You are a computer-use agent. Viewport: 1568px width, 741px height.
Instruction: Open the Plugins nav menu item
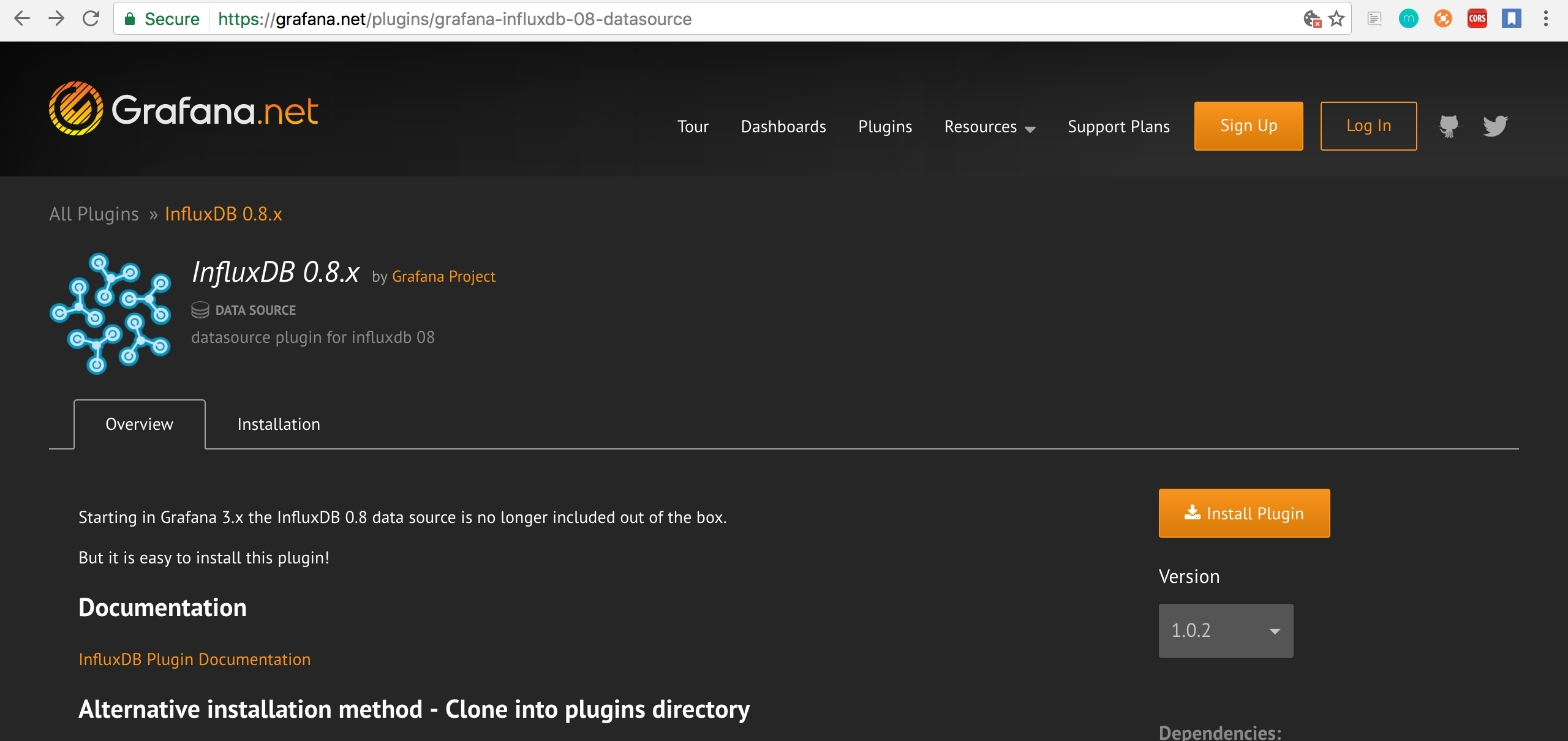(885, 127)
